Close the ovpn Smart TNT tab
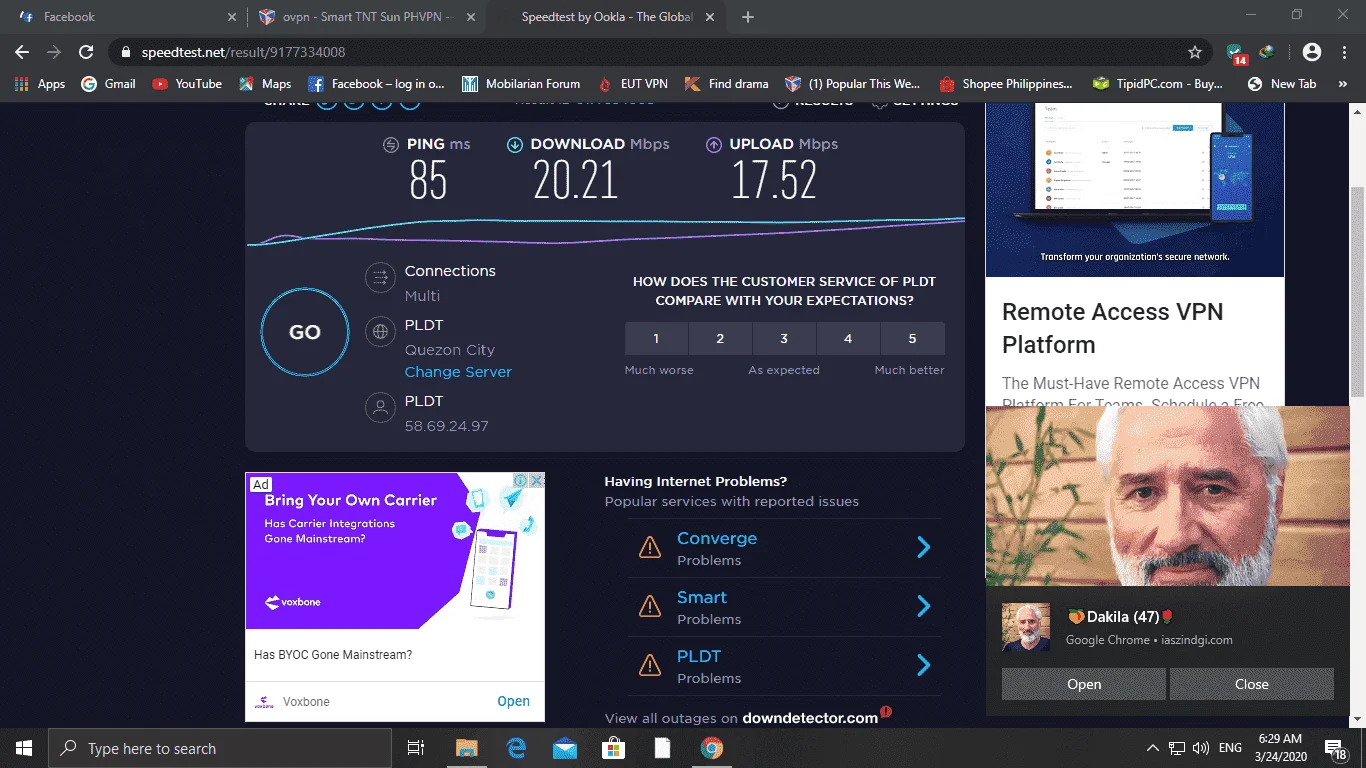The height and width of the screenshot is (768, 1366). click(x=471, y=17)
